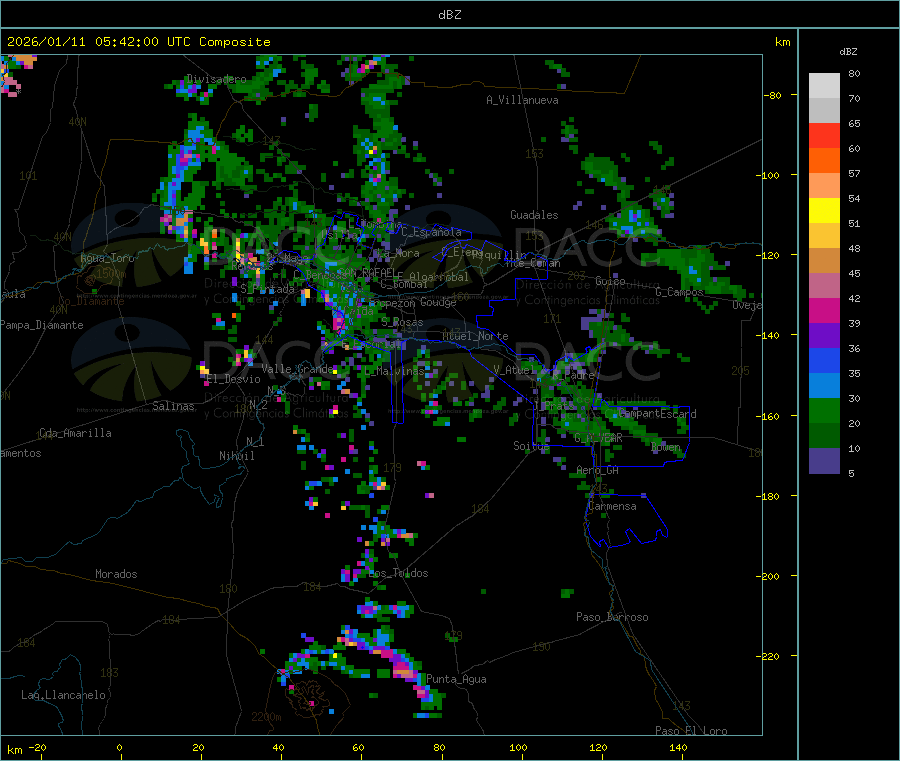
Task: Select the bright green 20-30 dBZ legend color
Action: click(824, 410)
